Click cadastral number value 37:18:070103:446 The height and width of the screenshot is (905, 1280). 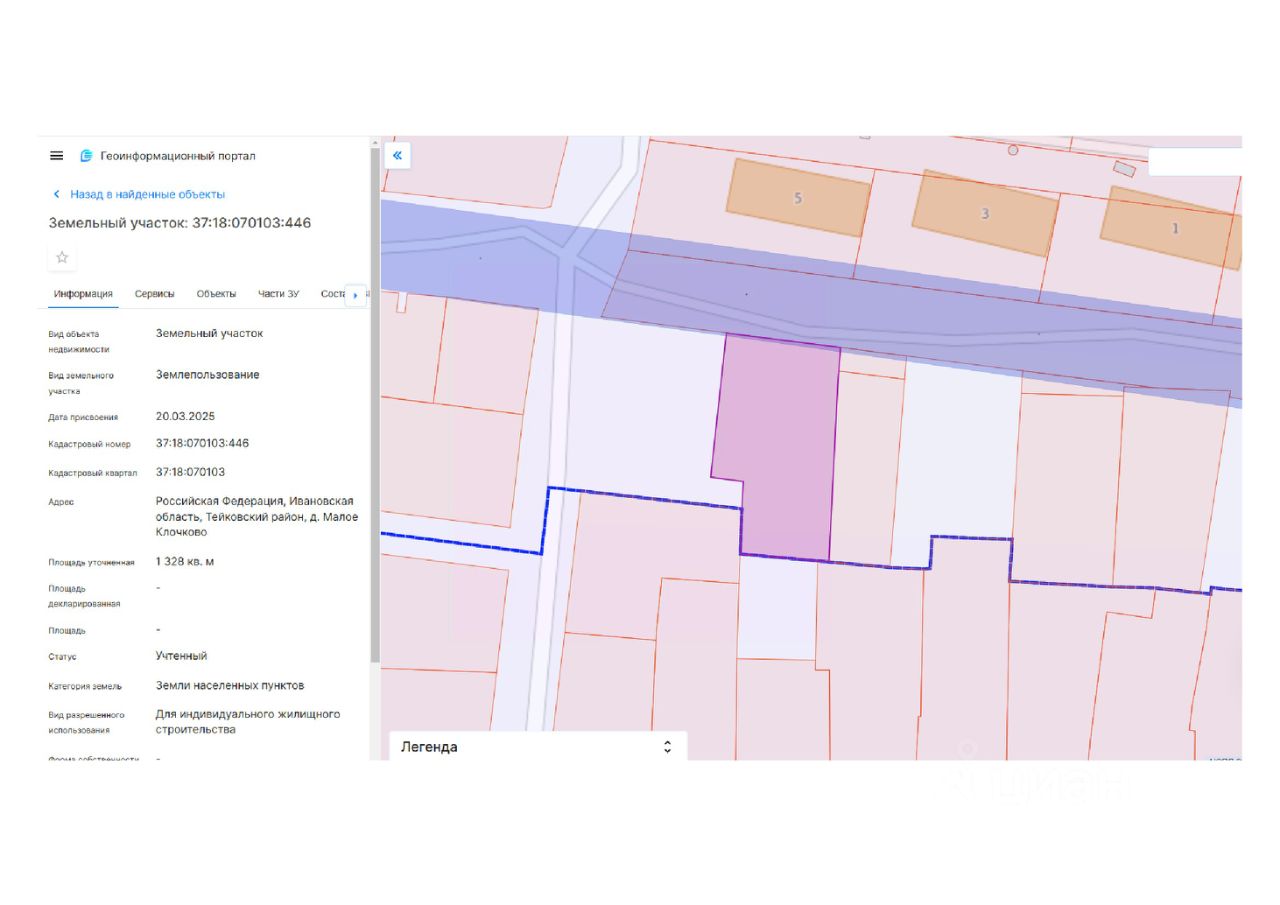tap(202, 443)
